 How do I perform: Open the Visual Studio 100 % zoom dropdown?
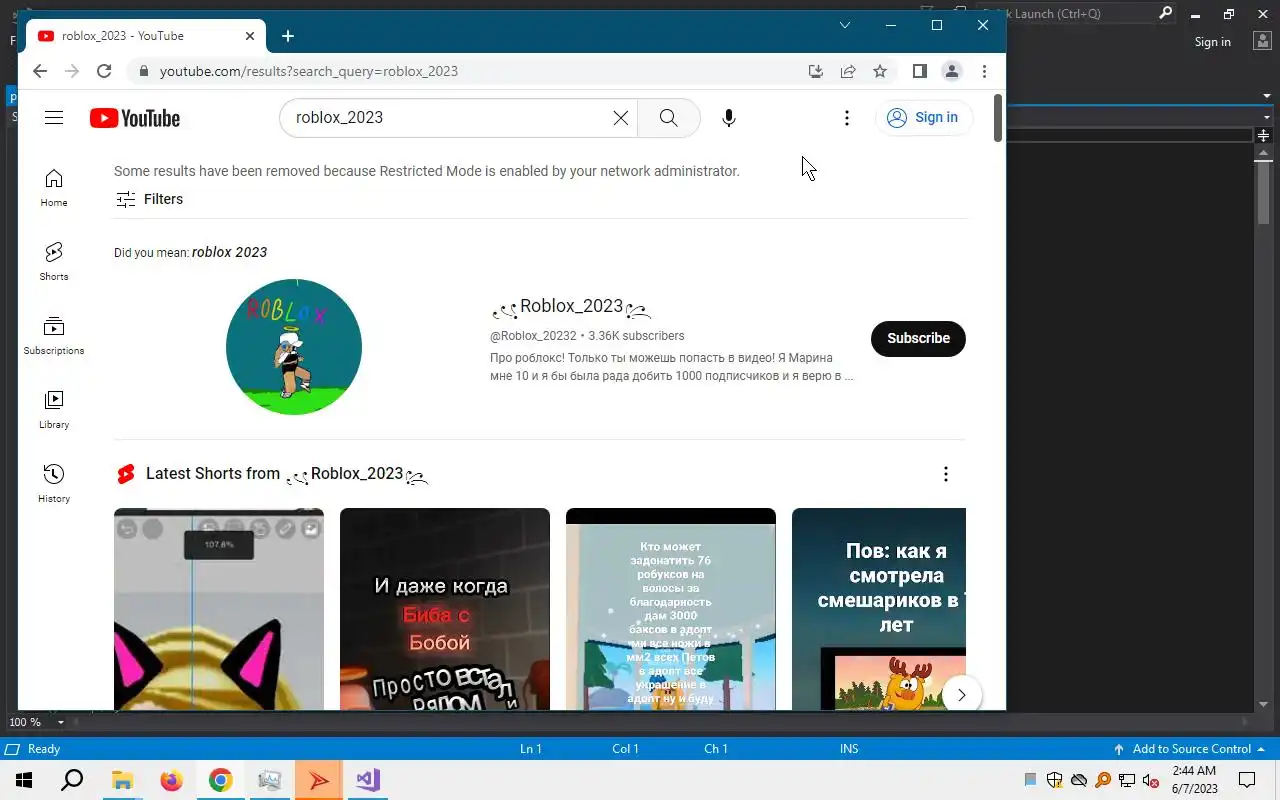point(61,722)
